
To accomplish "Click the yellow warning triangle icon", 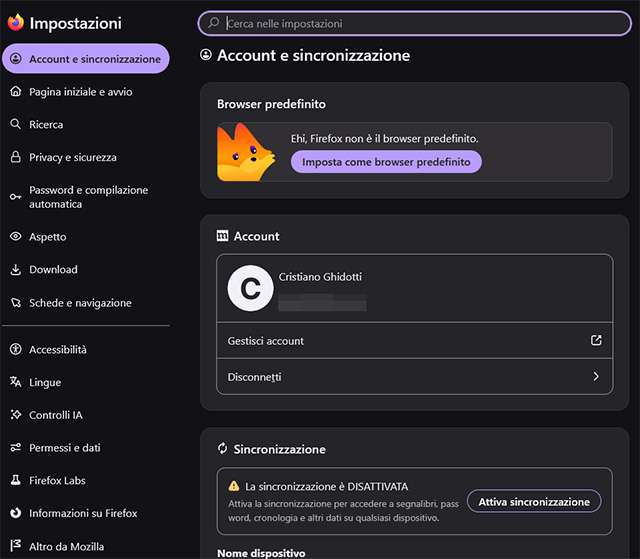I will click(234, 486).
